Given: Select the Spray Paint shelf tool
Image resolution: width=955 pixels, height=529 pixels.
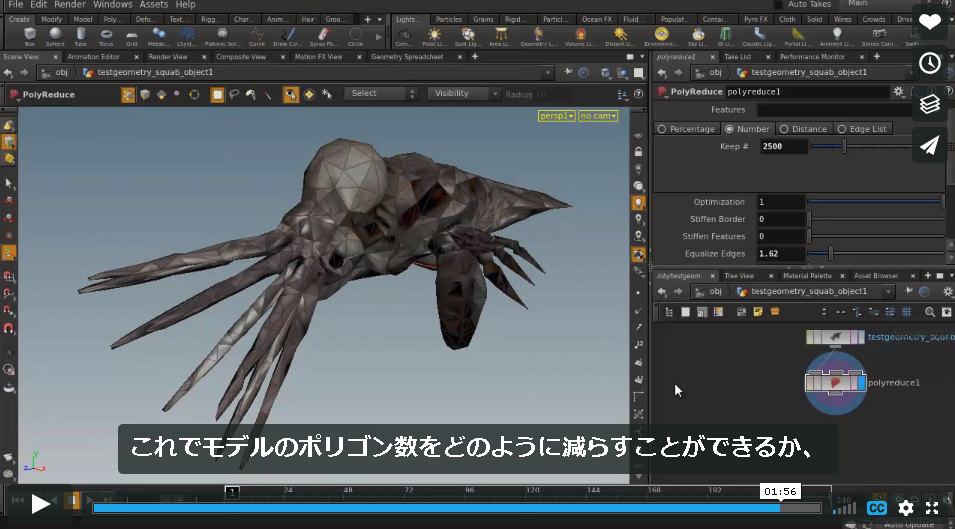Looking at the screenshot, I should [323, 36].
